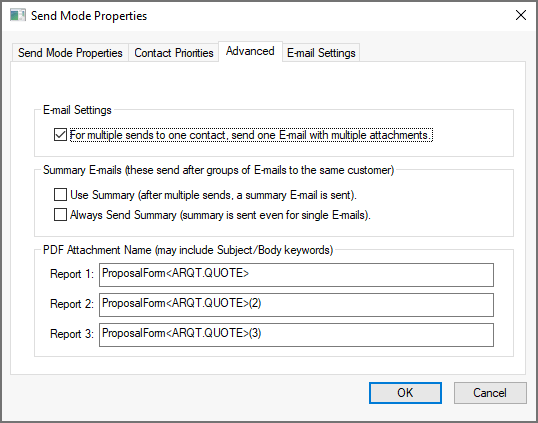The width and height of the screenshot is (538, 423).
Task: Confirm settings with the OK button
Action: (x=405, y=393)
